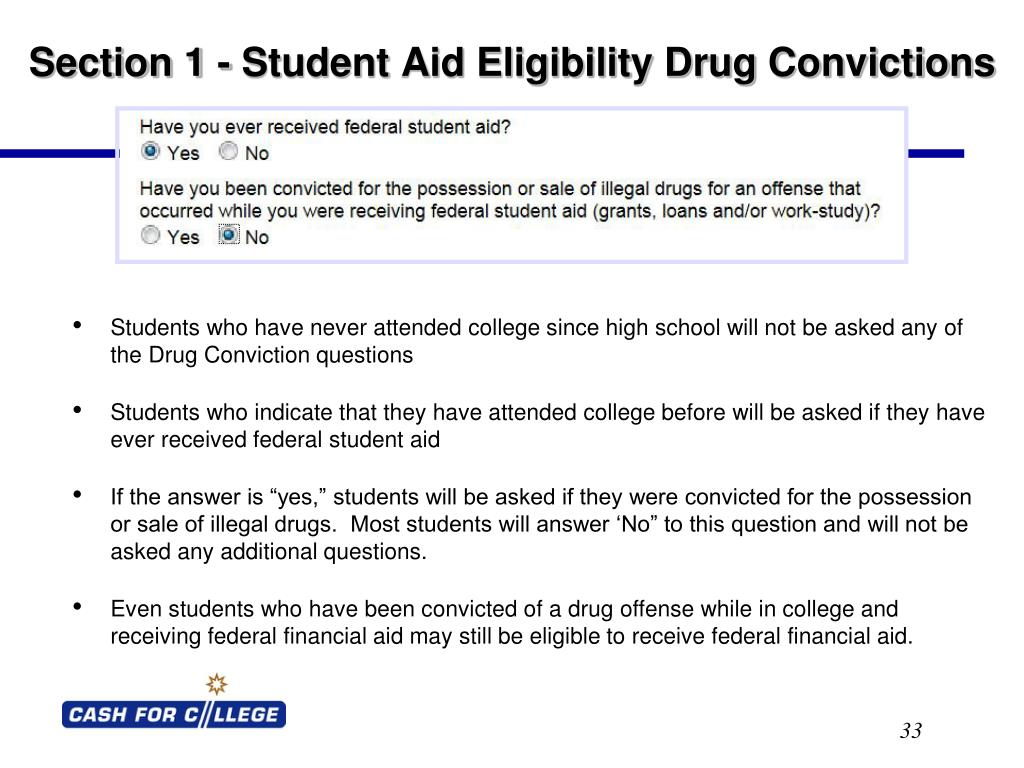Click the Section 1 slide title
The height and width of the screenshot is (768, 1024).
[x=512, y=63]
